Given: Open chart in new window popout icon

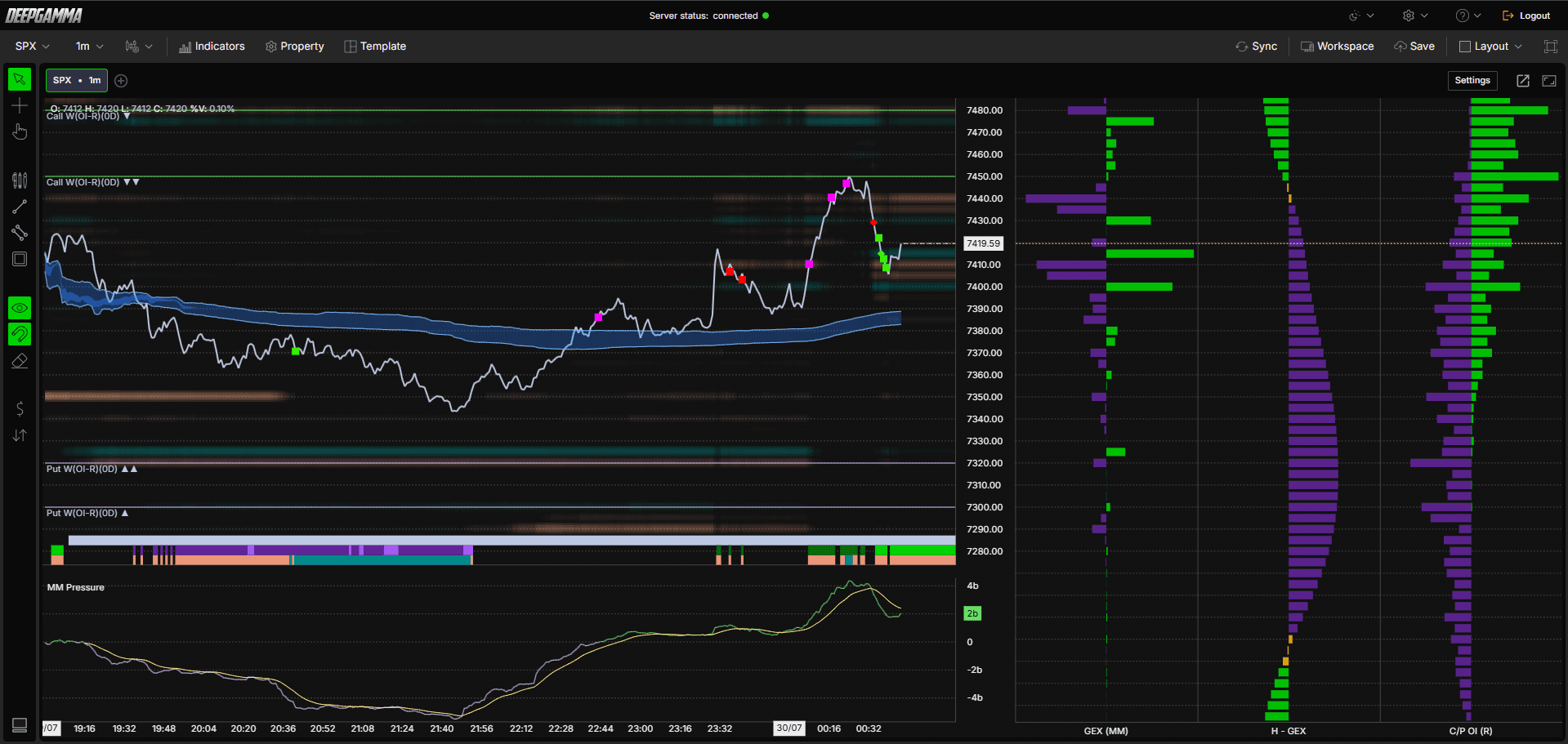Looking at the screenshot, I should coord(1523,80).
